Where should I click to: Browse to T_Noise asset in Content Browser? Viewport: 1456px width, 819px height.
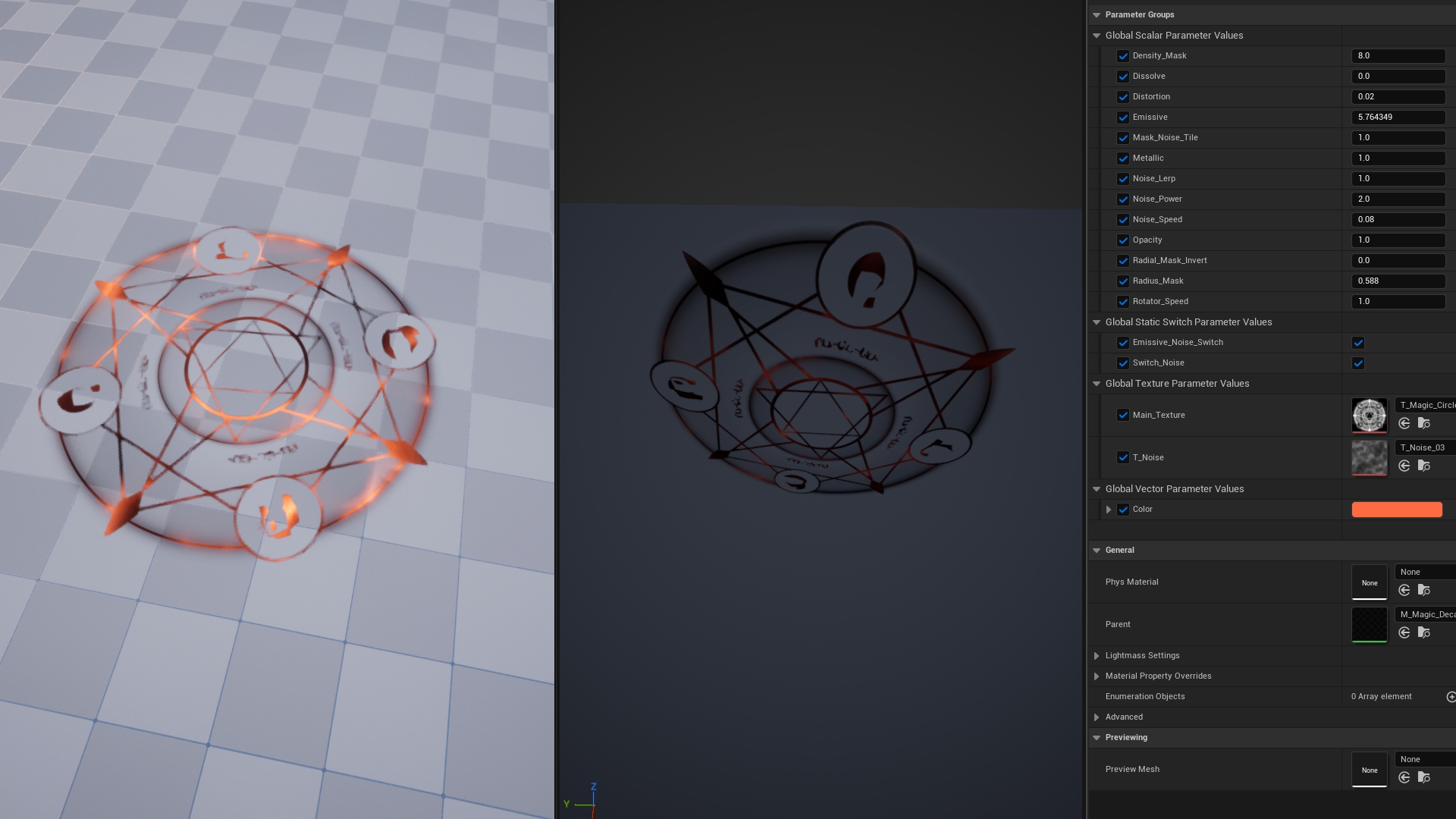(x=1424, y=466)
